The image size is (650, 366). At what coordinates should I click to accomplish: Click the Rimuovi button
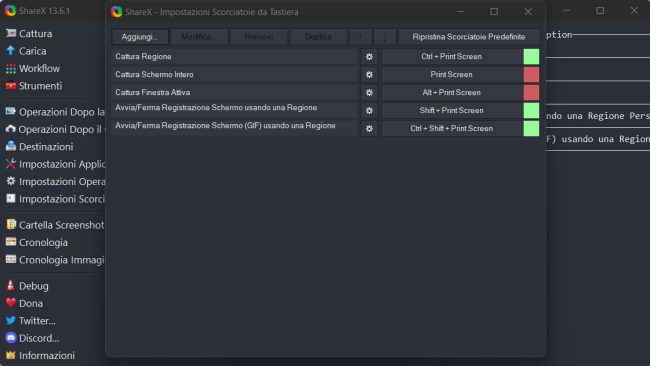259,37
